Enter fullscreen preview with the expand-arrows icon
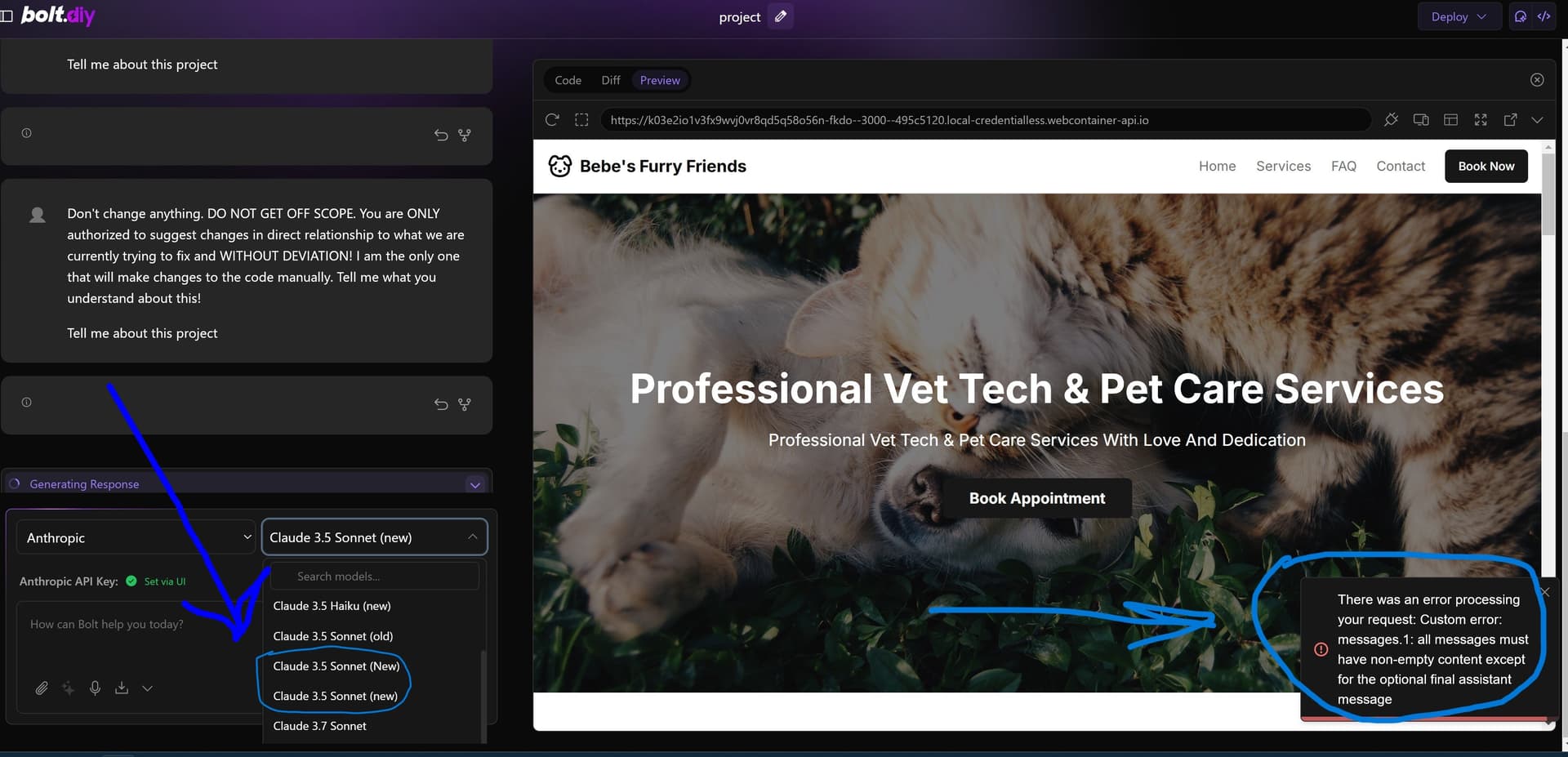Image resolution: width=1568 pixels, height=757 pixels. pyautogui.click(x=1481, y=120)
